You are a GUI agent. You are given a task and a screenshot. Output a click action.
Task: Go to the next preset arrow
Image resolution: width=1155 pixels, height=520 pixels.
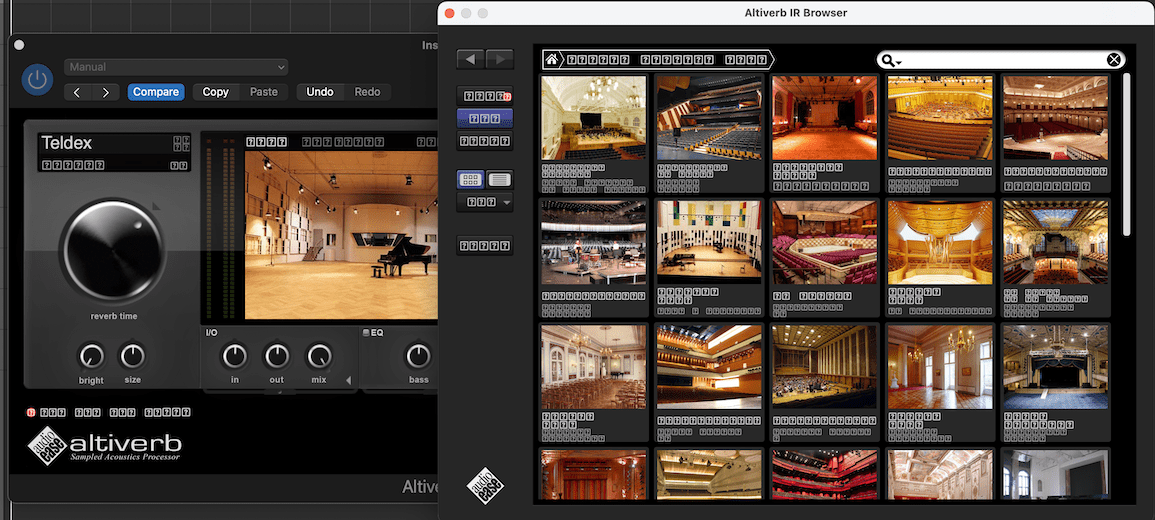click(x=106, y=92)
